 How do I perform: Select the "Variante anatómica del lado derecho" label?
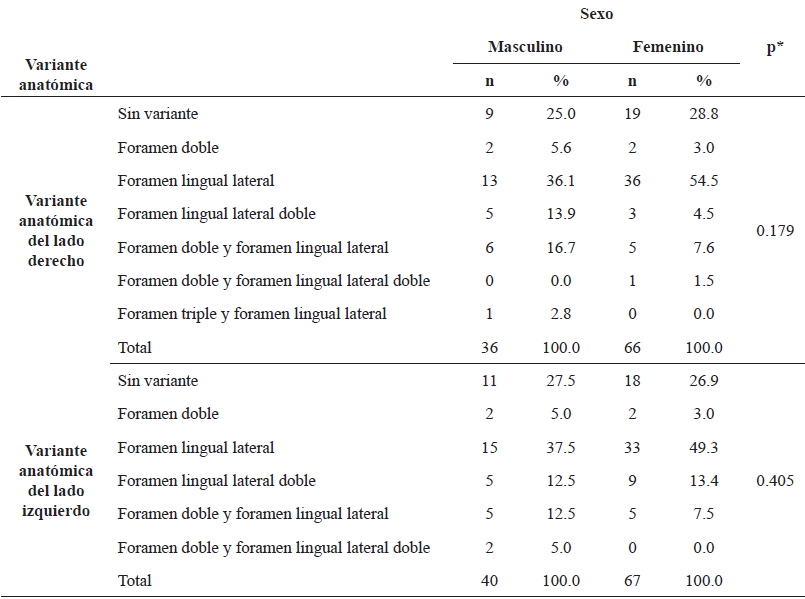pyautogui.click(x=59, y=231)
